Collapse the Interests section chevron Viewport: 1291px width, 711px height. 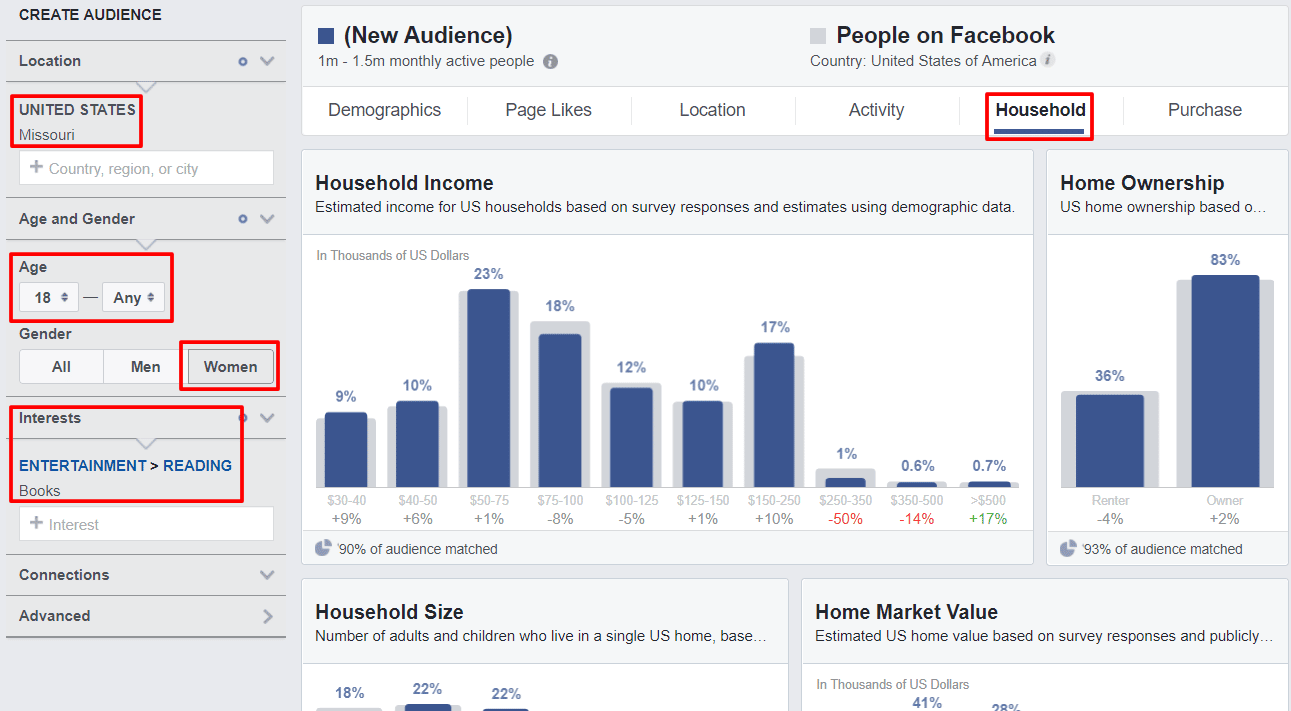[267, 418]
